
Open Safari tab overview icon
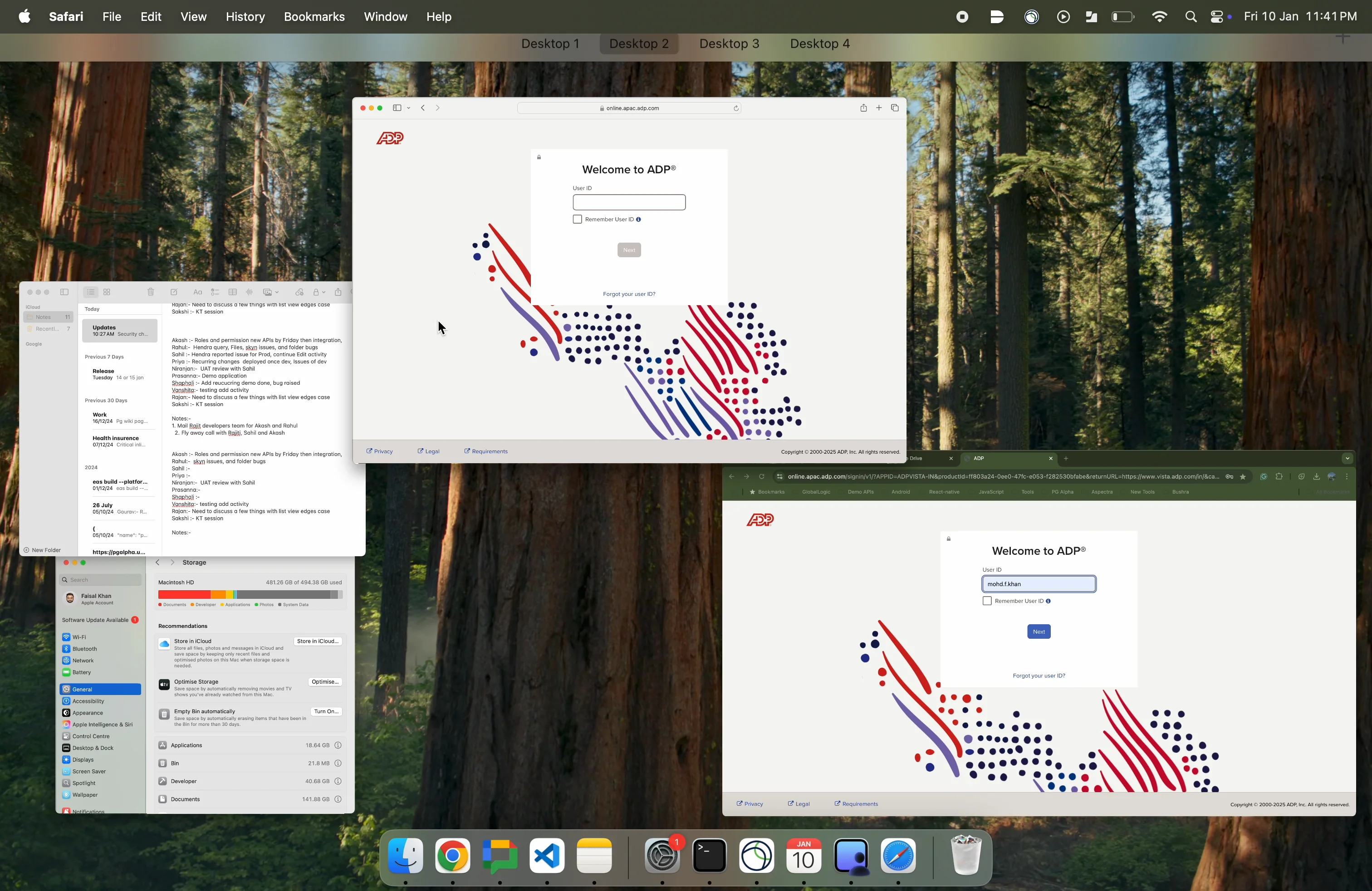pyautogui.click(x=895, y=108)
